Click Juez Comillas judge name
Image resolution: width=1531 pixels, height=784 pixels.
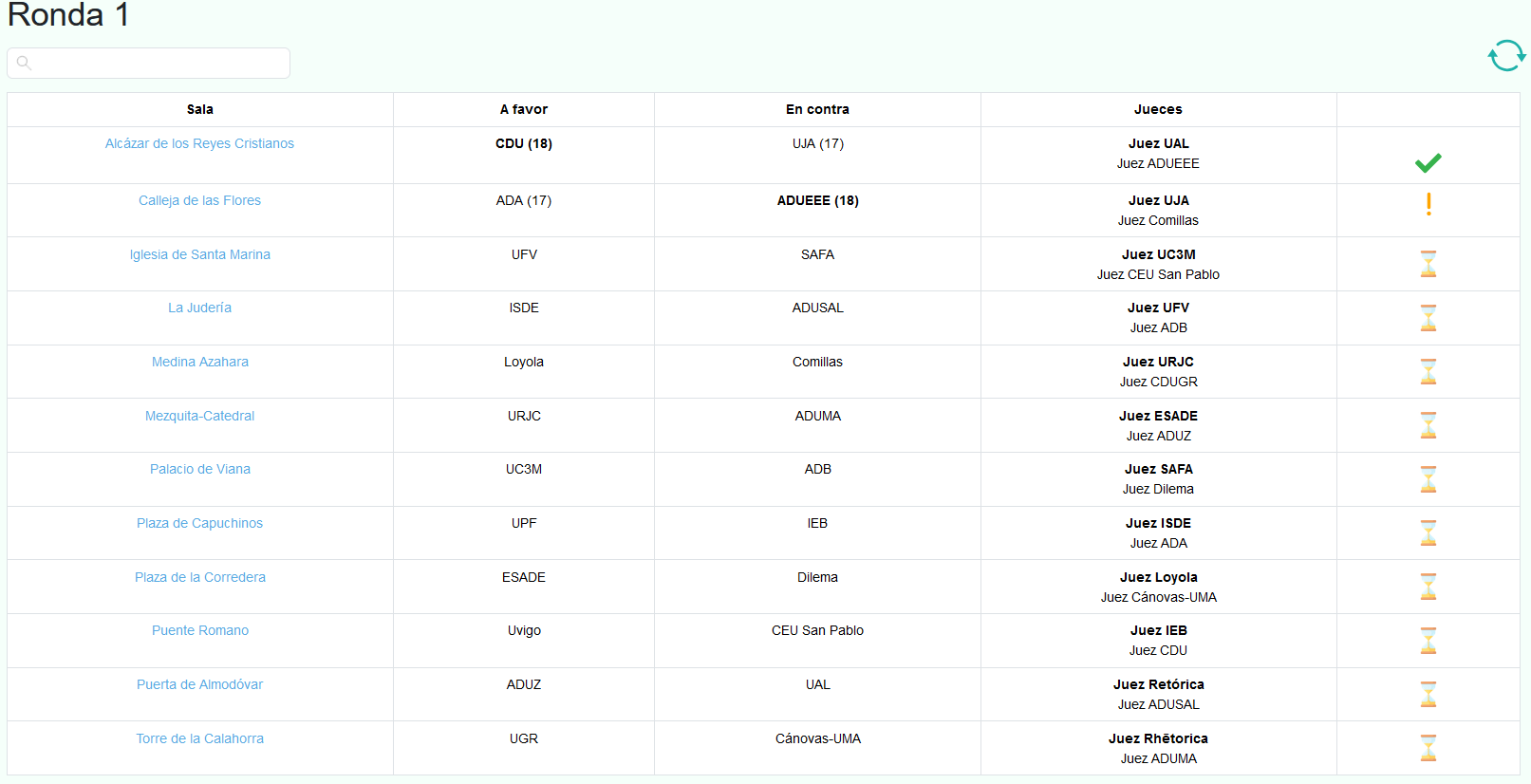tap(1158, 220)
